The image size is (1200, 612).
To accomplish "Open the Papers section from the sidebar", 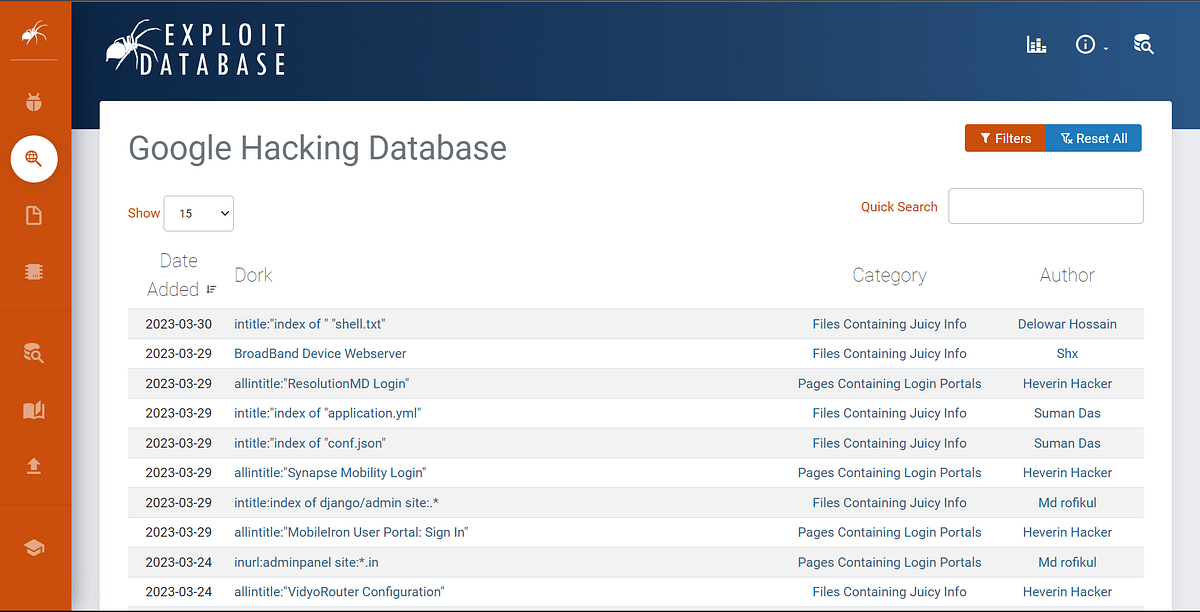I will coord(35,215).
